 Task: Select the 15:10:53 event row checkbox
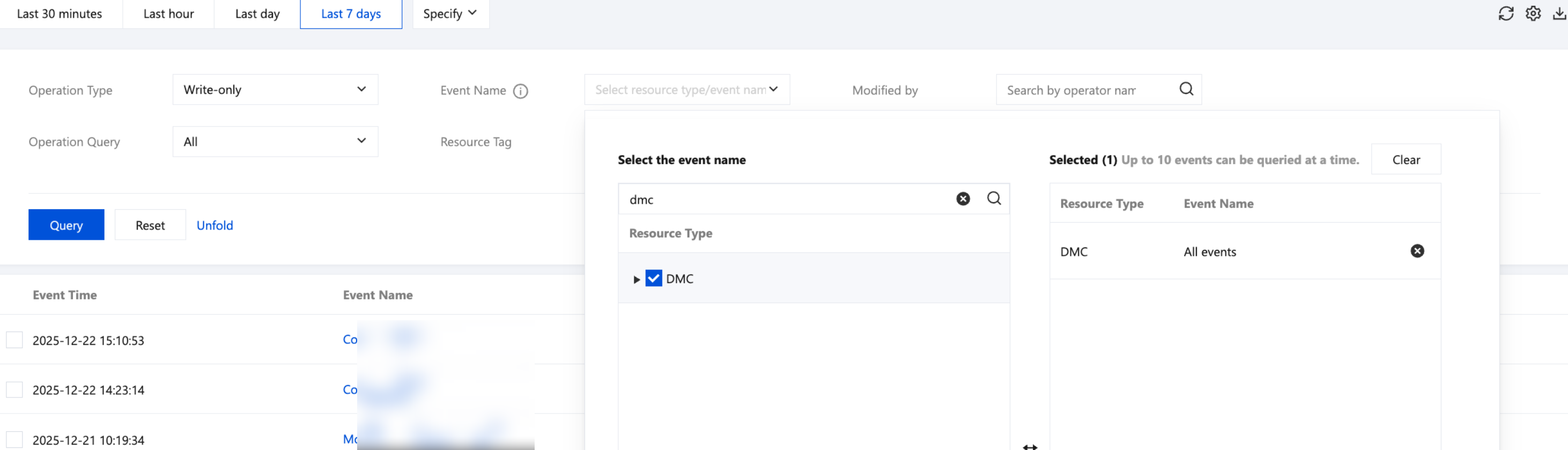click(x=14, y=340)
